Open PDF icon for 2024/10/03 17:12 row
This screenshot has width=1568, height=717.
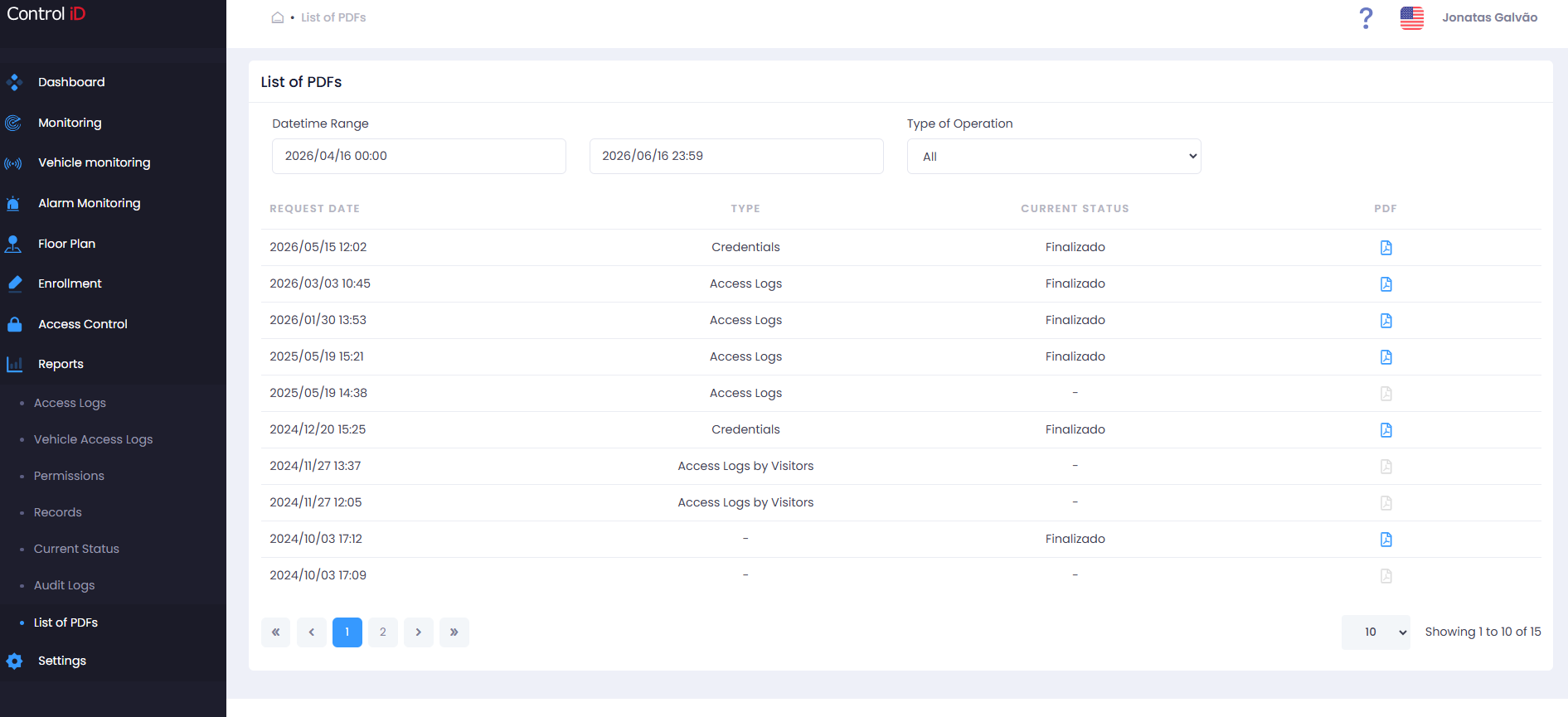click(x=1386, y=540)
